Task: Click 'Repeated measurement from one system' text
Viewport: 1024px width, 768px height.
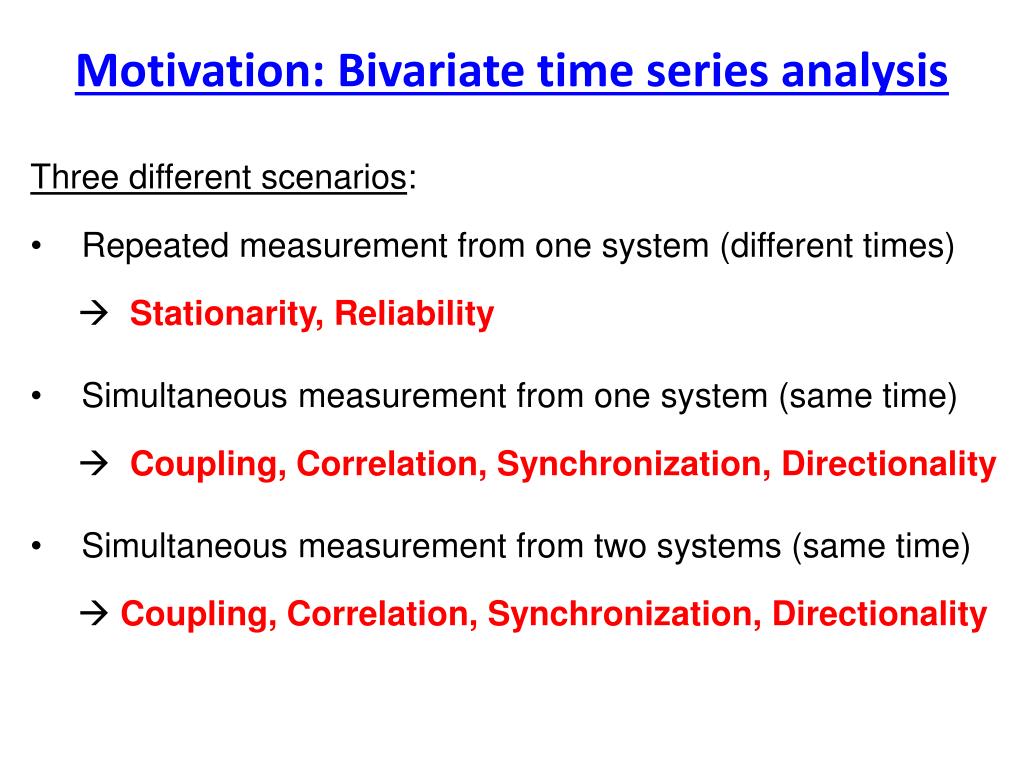Action: 395,246
